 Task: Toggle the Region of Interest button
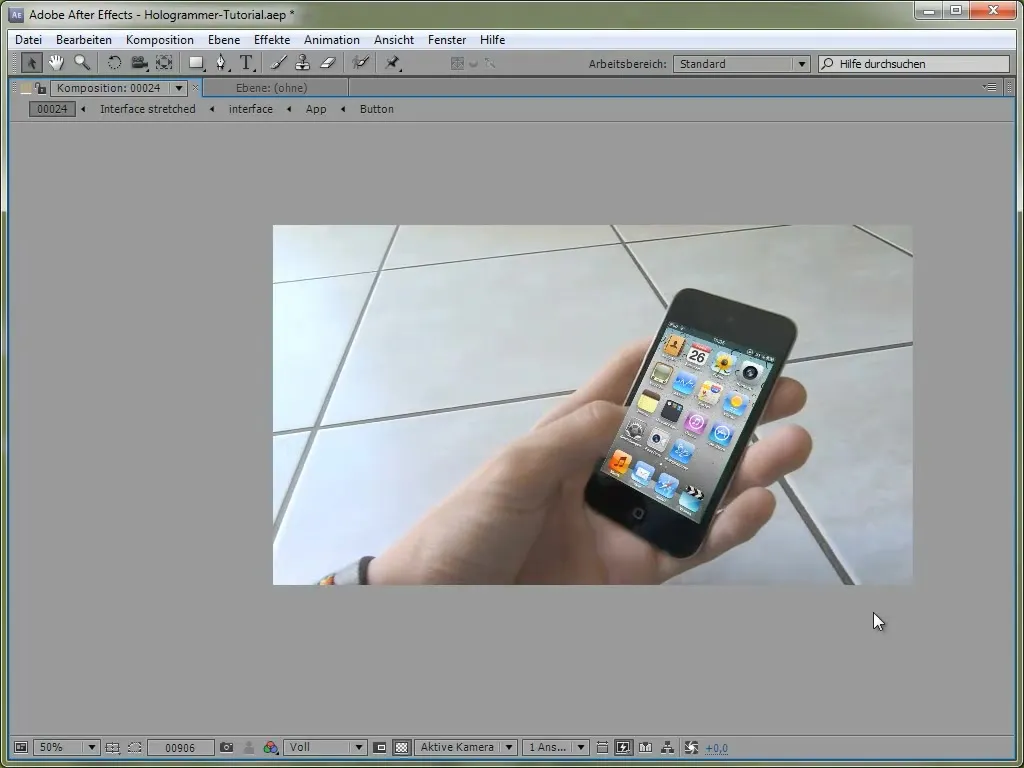point(380,747)
